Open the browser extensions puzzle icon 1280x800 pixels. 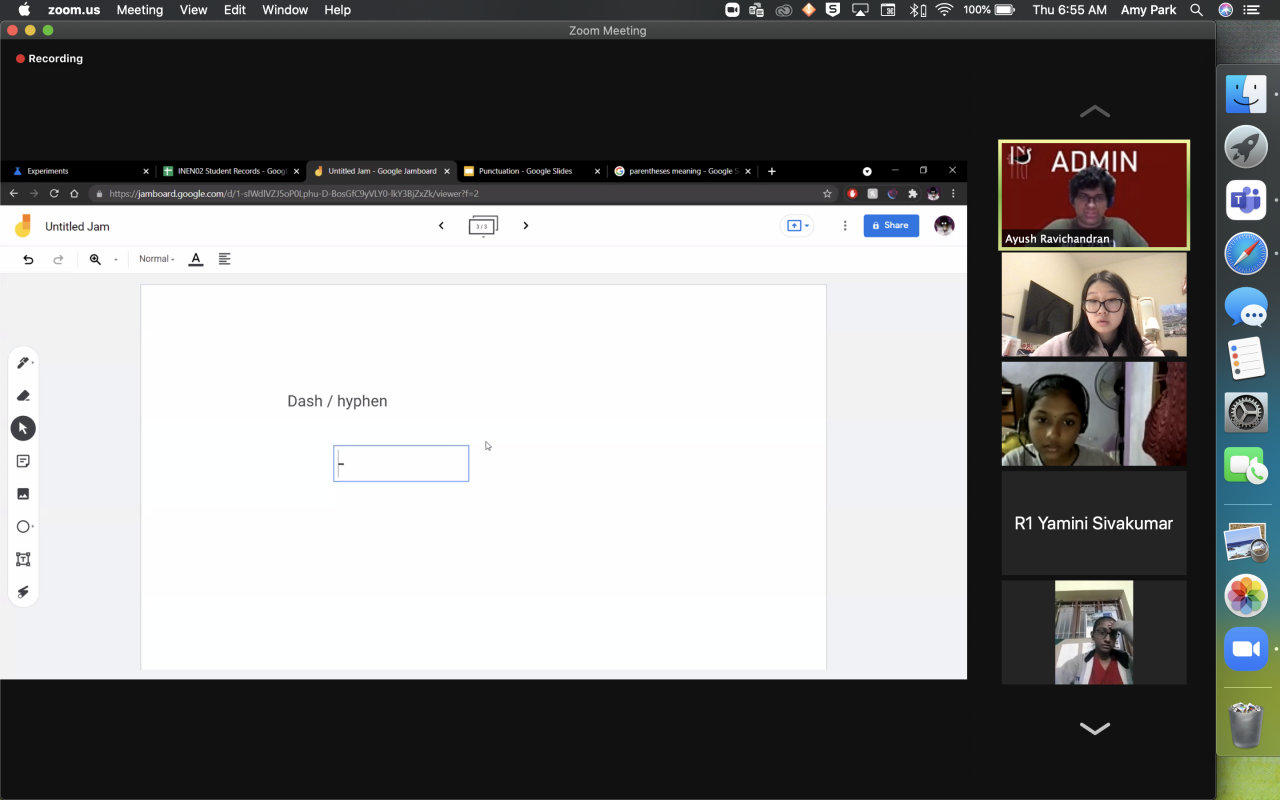click(x=912, y=194)
